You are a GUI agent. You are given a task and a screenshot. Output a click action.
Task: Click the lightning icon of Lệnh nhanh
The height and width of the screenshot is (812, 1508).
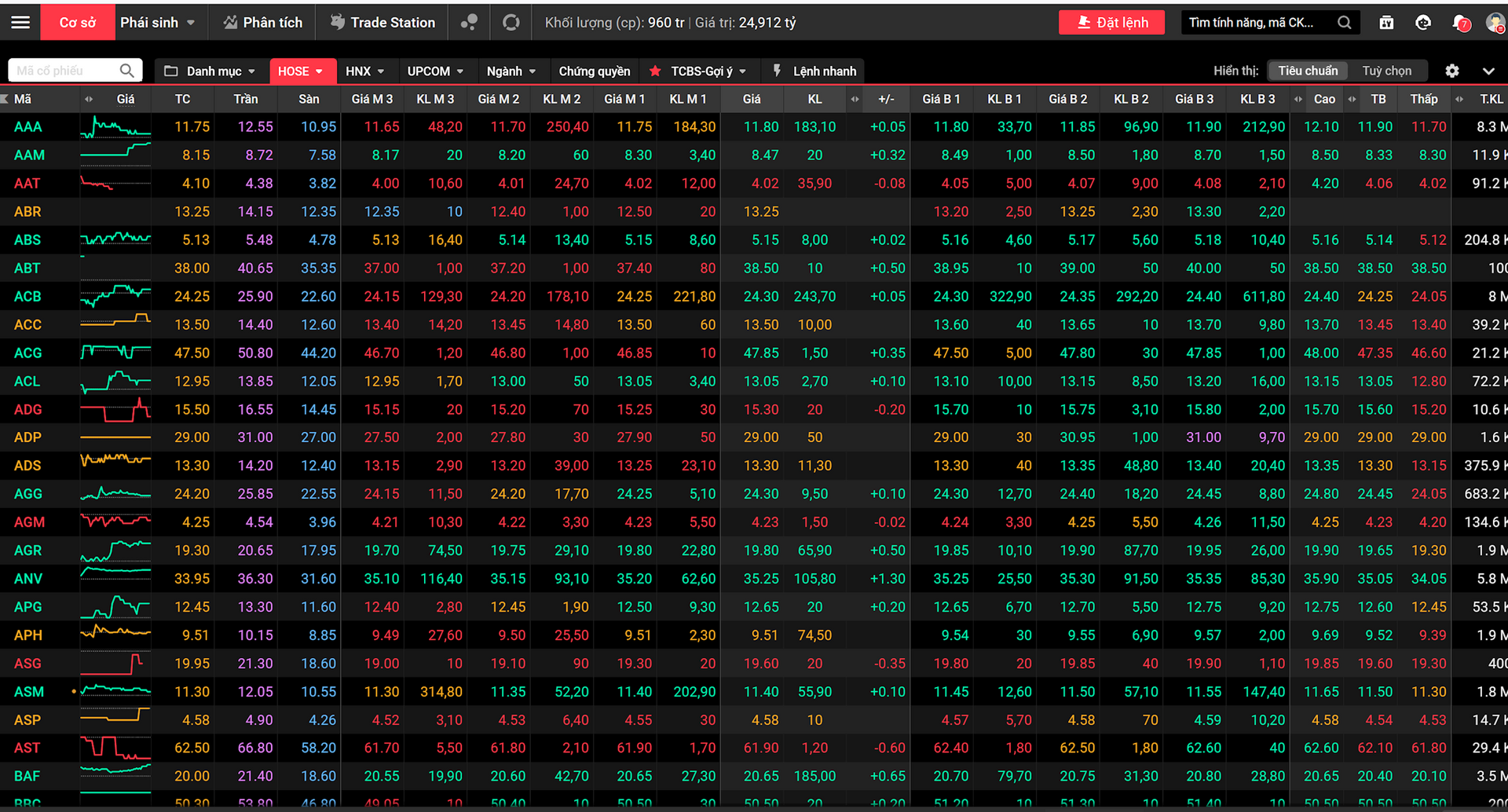777,71
